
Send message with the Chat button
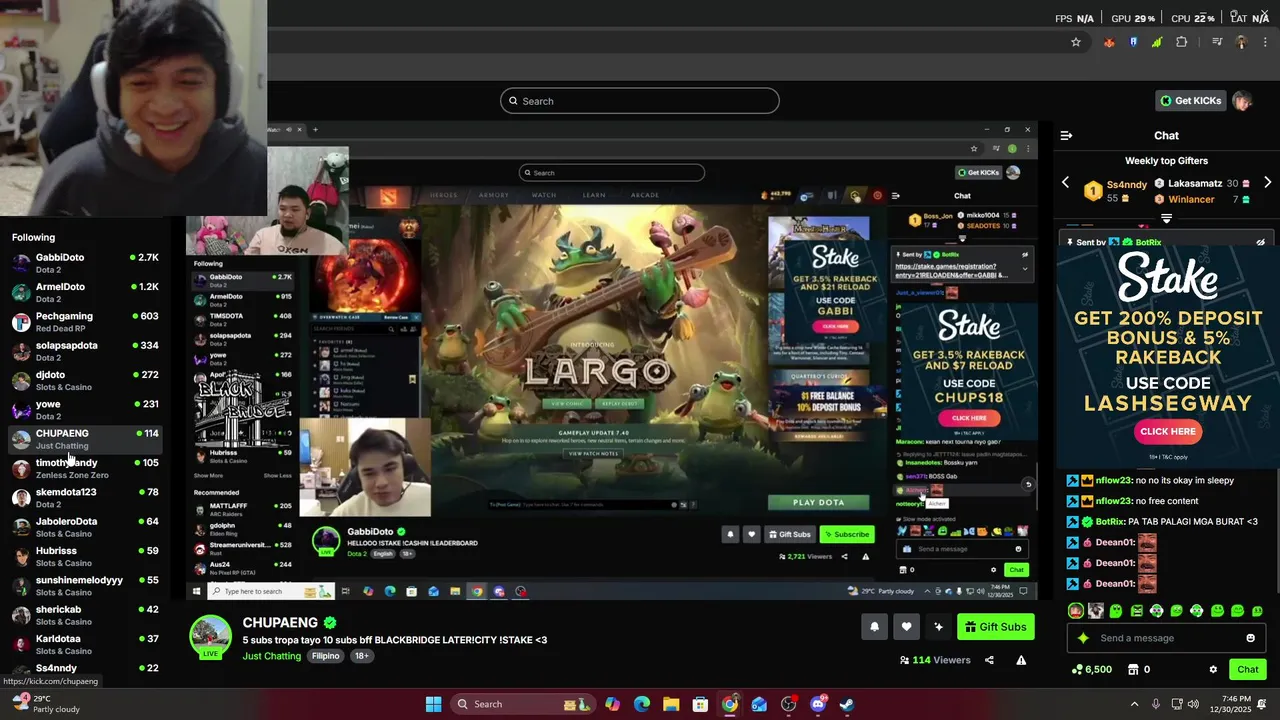tap(1248, 670)
